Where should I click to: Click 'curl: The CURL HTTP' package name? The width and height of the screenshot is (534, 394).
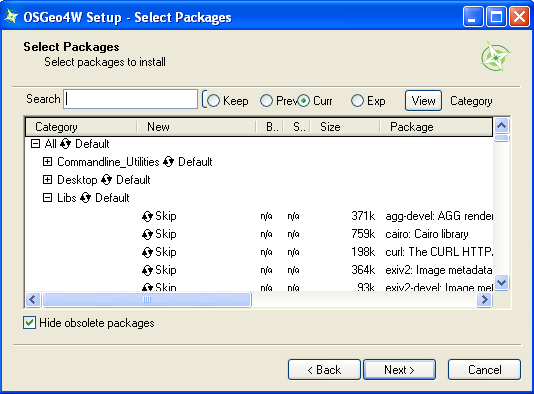tap(439, 252)
